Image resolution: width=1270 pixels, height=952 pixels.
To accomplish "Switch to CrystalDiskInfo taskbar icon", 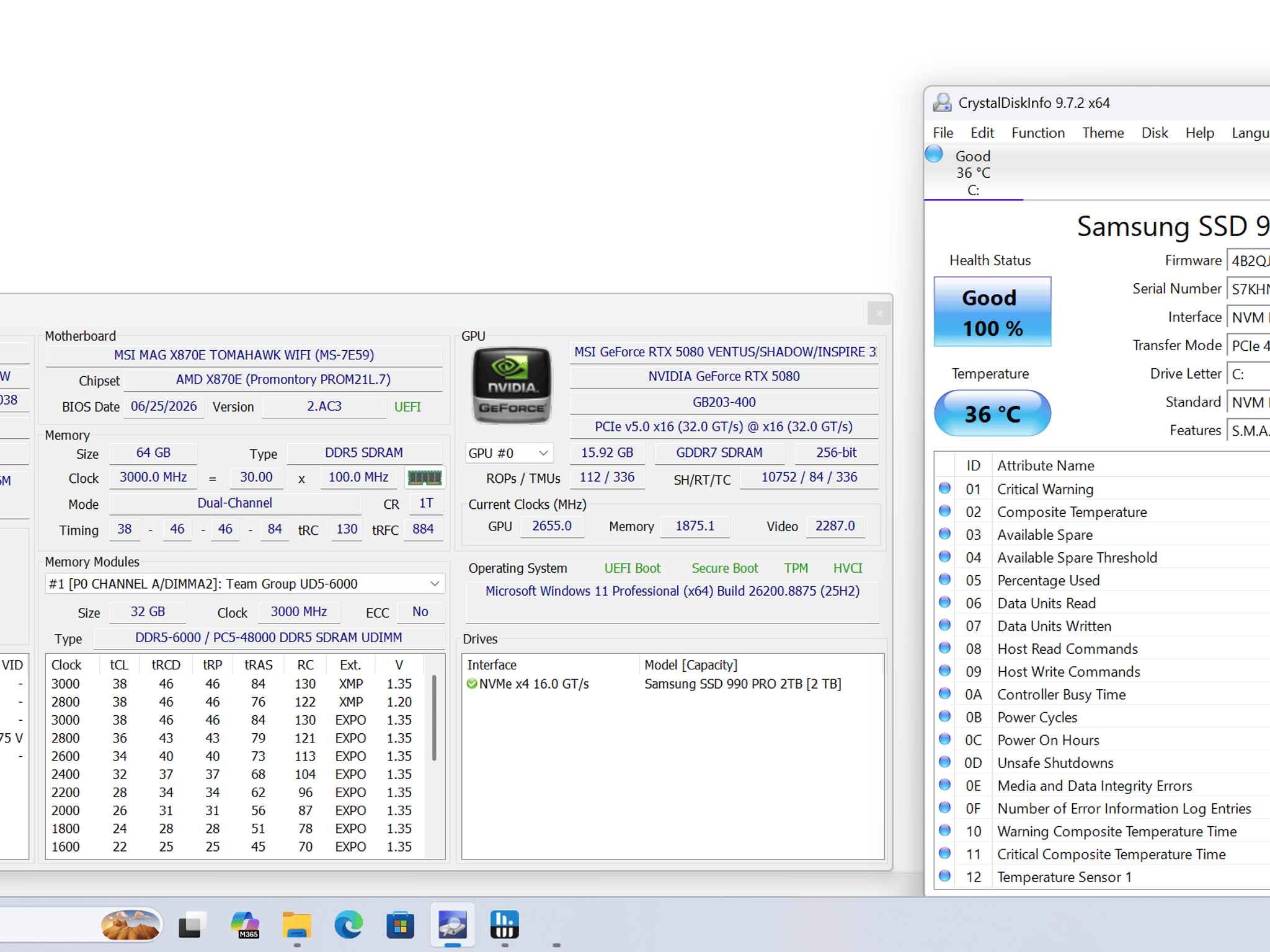I will (x=453, y=925).
